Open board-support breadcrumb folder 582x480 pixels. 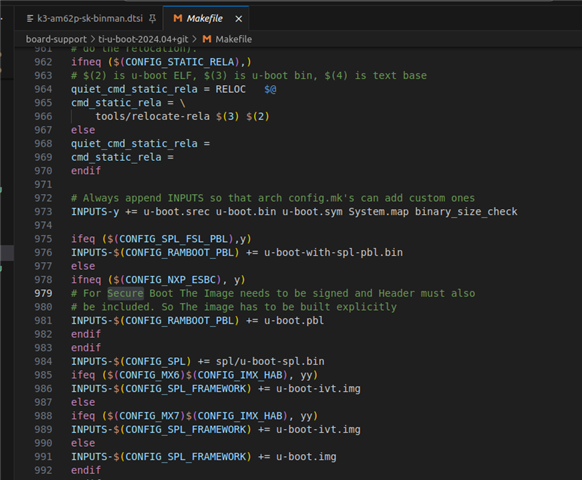pos(56,39)
